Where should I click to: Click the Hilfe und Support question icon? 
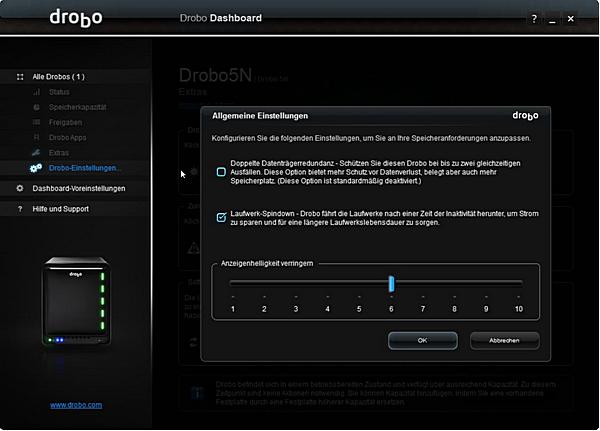(x=20, y=209)
